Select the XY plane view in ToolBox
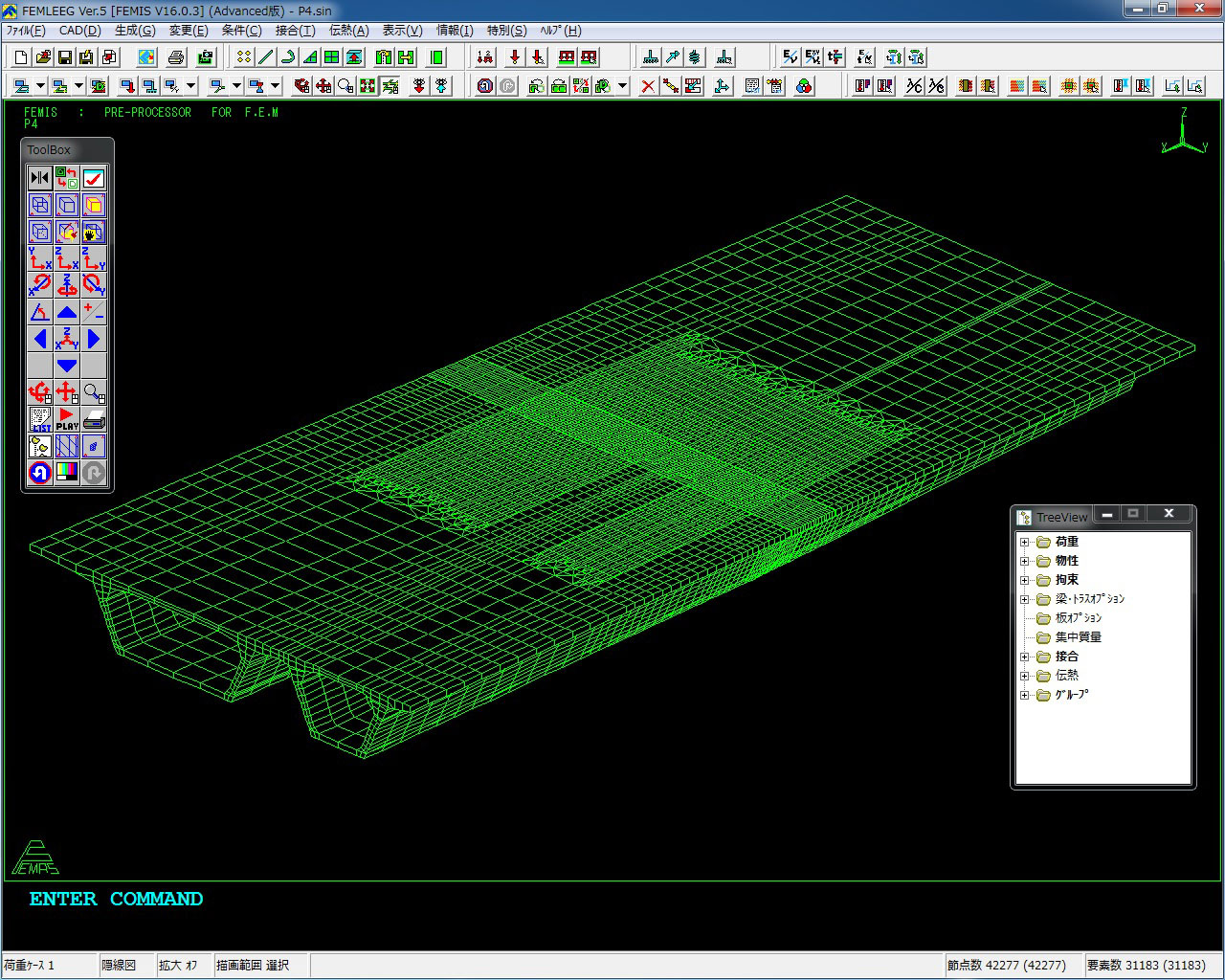 40,258
